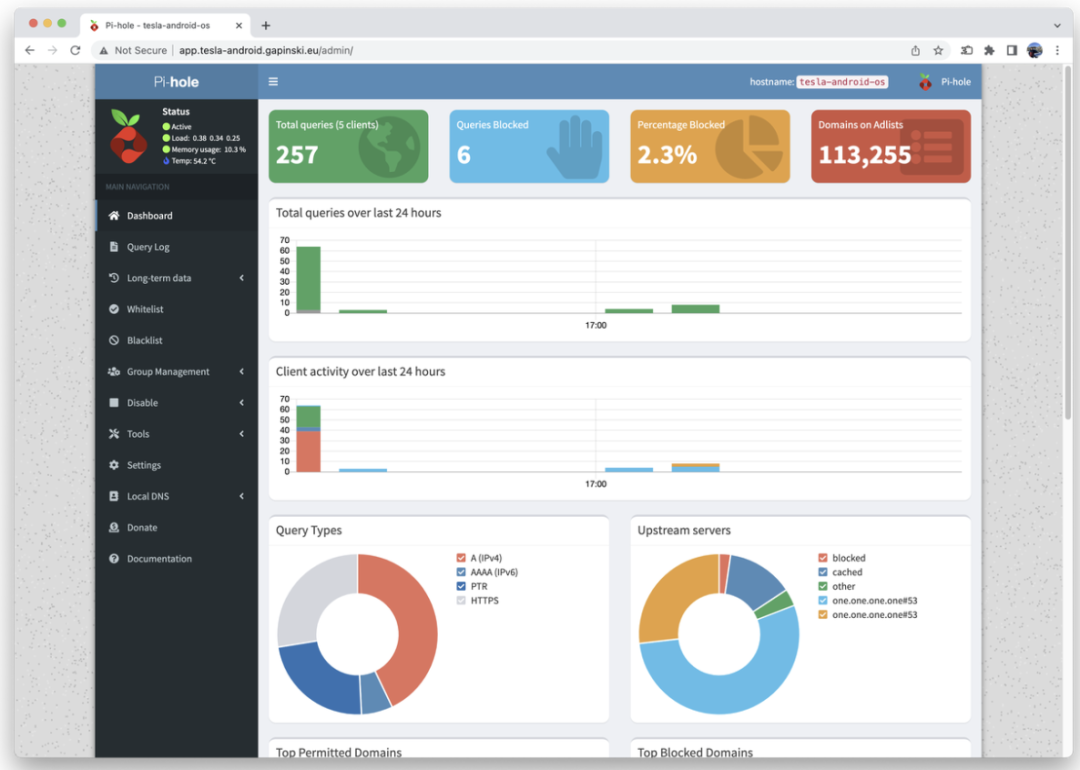Go back with the browser back arrow
1080x770 pixels.
point(30,50)
